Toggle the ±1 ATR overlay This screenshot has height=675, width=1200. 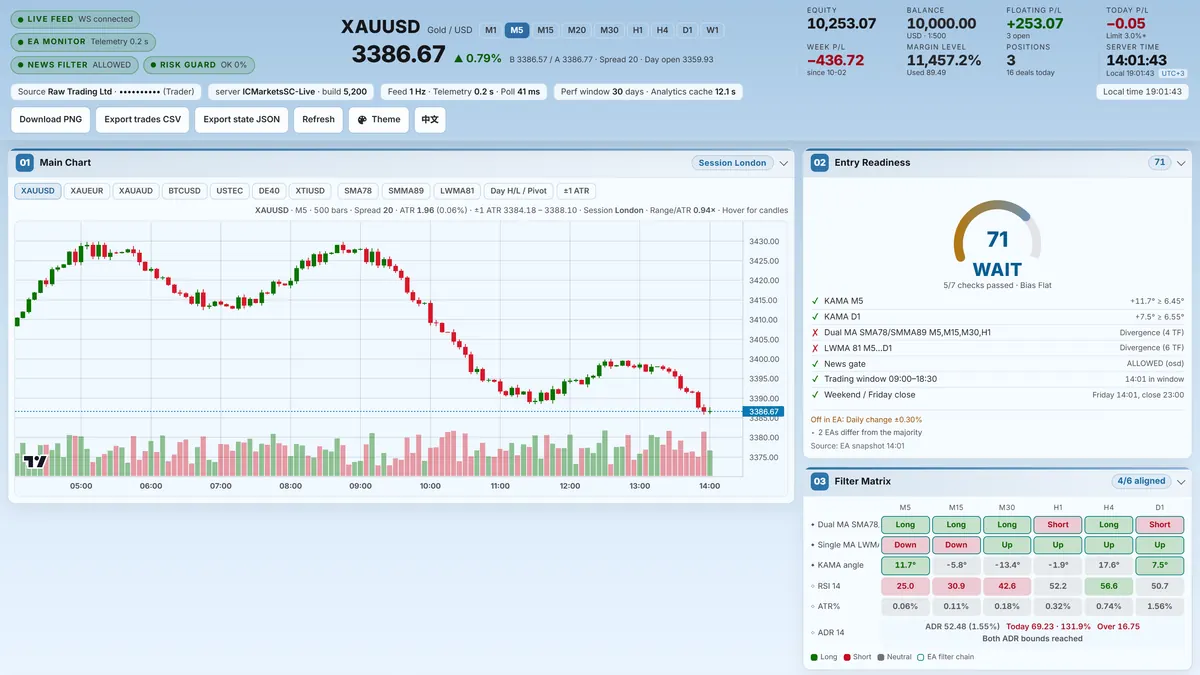coord(576,191)
